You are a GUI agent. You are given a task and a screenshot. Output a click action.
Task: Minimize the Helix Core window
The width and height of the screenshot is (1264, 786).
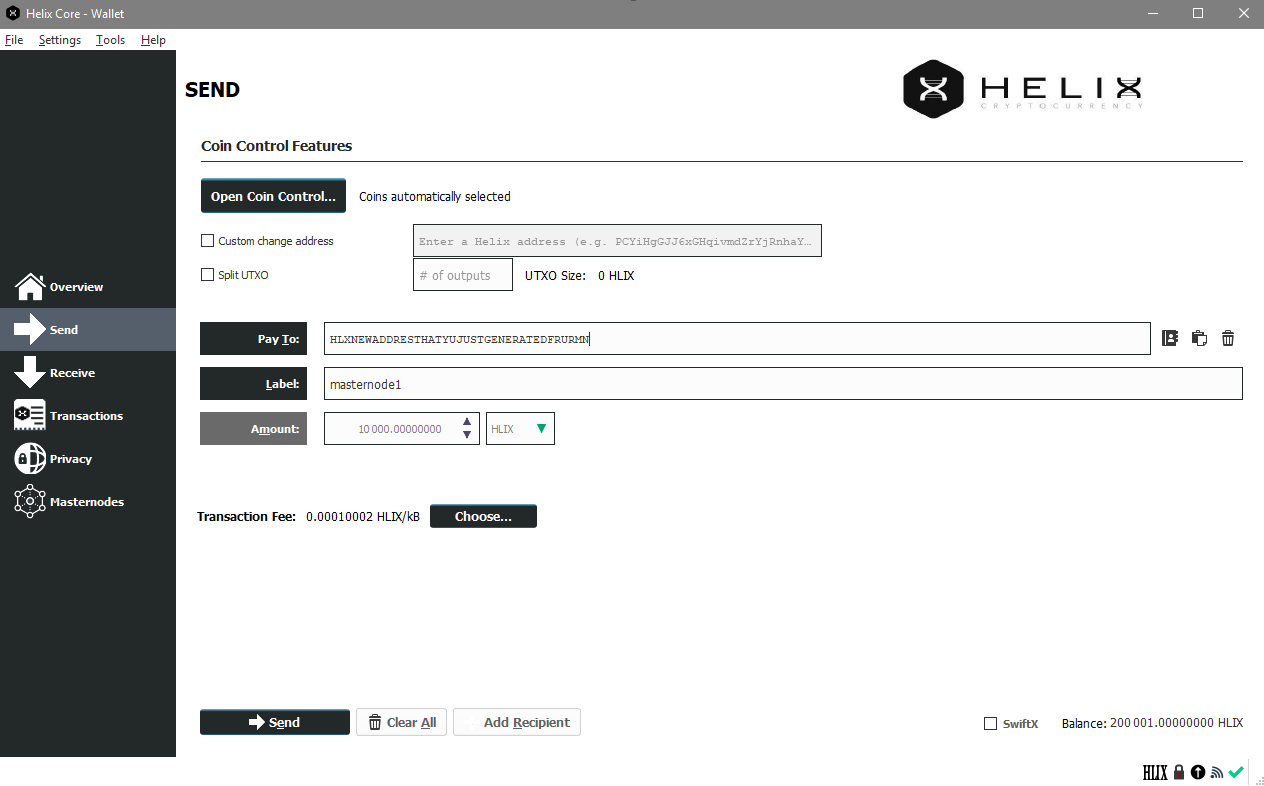(x=1153, y=14)
